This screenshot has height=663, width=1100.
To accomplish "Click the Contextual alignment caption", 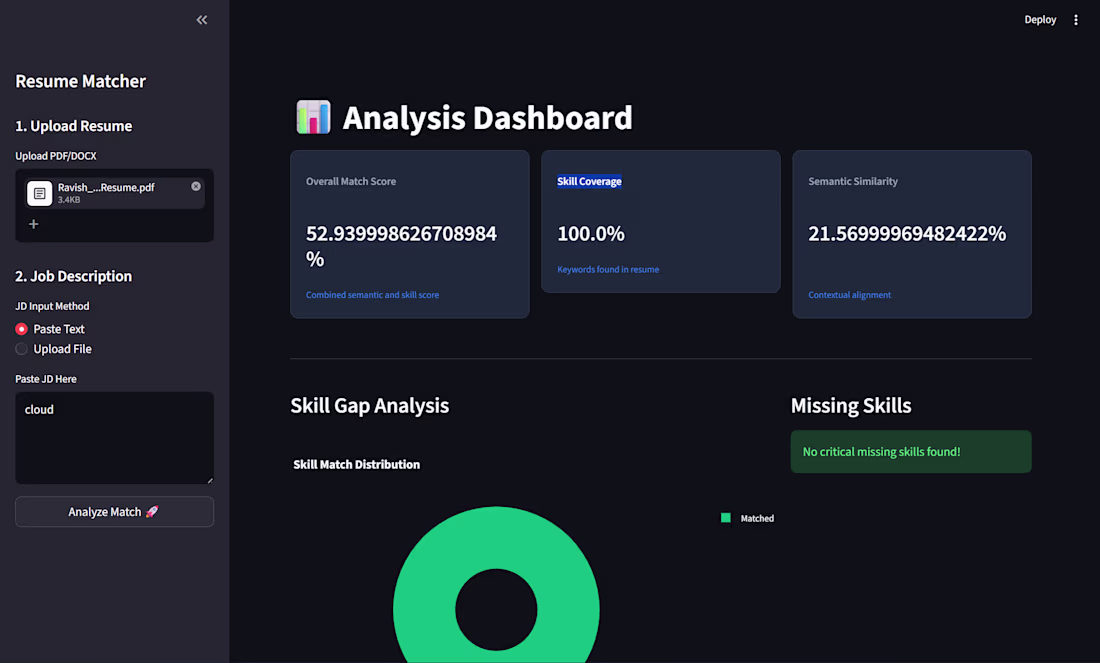I will [850, 295].
